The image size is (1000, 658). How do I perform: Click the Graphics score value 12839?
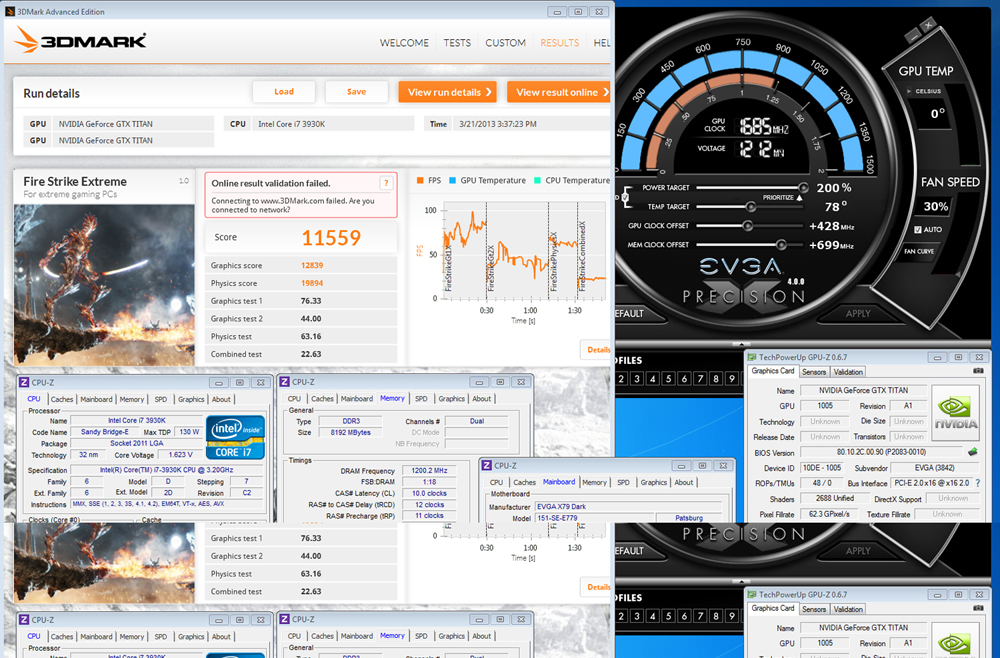(312, 265)
